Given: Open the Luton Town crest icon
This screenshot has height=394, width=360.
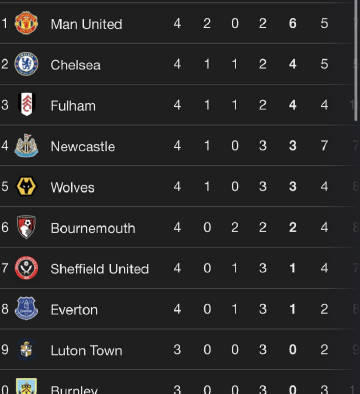Looking at the screenshot, I should click(x=26, y=349).
